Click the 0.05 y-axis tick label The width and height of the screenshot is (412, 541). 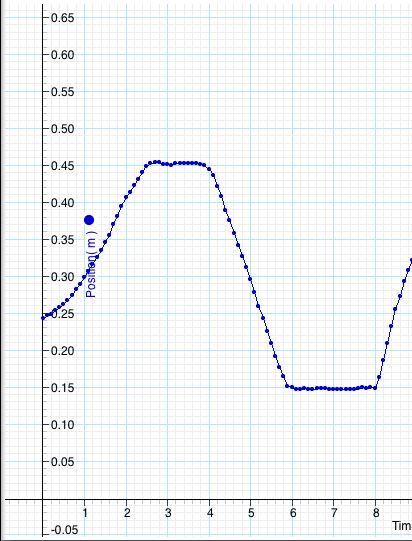point(62,462)
